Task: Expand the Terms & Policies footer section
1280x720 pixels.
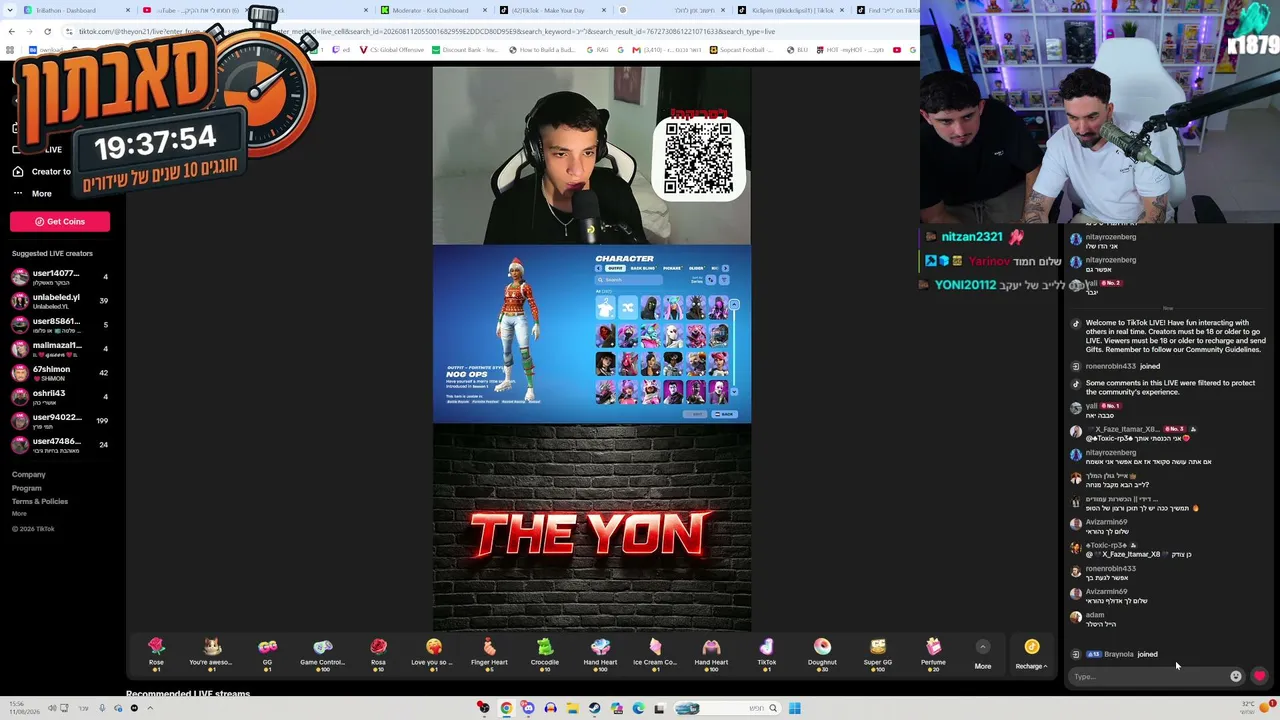Action: (x=40, y=501)
